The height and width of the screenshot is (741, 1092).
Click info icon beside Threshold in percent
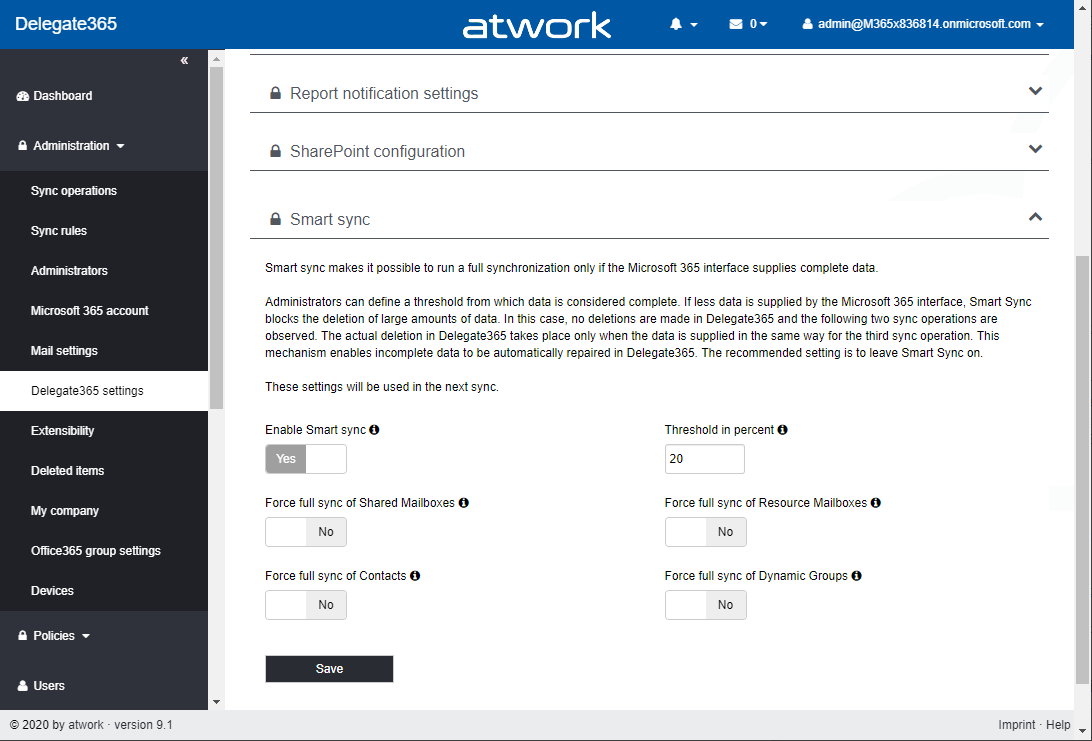[783, 430]
